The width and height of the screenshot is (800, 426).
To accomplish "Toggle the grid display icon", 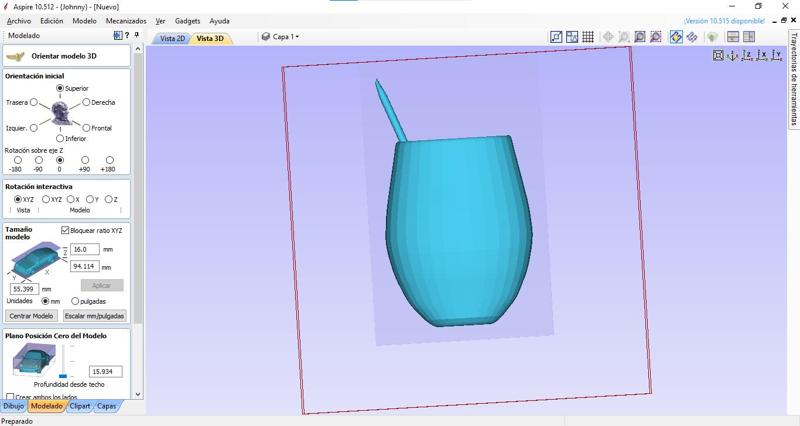I will [x=588, y=37].
